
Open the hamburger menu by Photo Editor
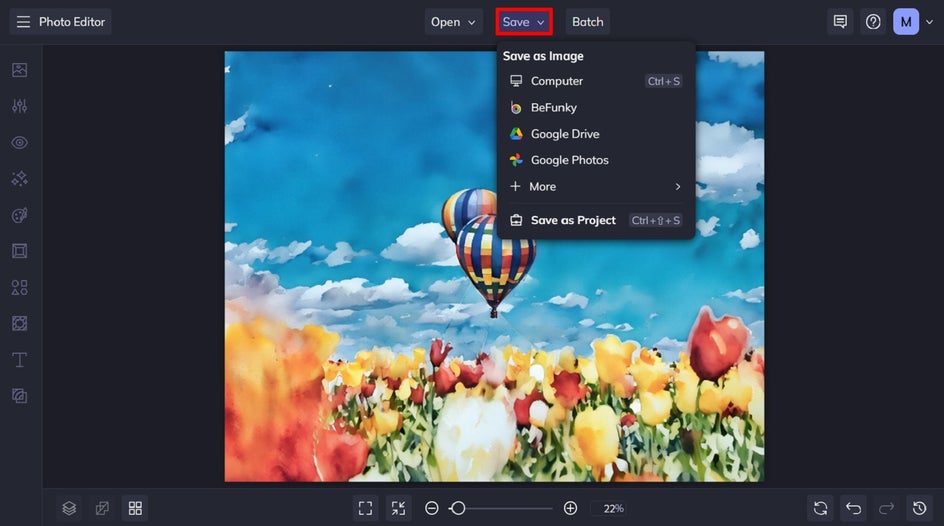click(x=23, y=22)
